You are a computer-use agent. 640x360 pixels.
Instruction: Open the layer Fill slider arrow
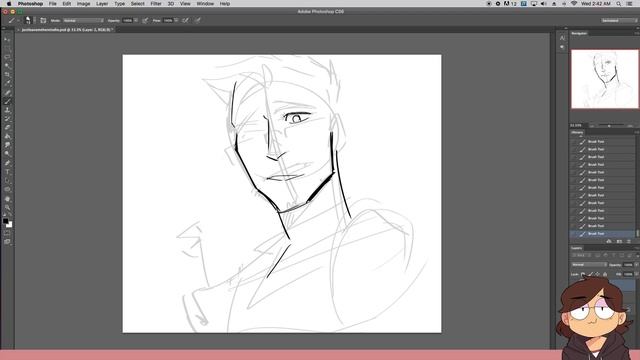point(636,274)
